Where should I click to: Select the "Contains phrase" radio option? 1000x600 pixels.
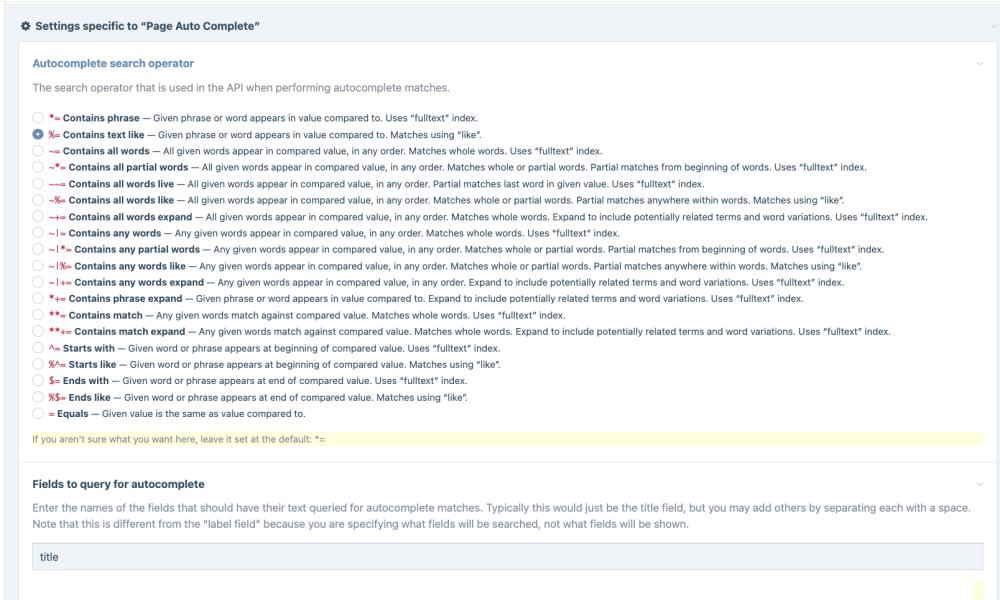tap(38, 118)
